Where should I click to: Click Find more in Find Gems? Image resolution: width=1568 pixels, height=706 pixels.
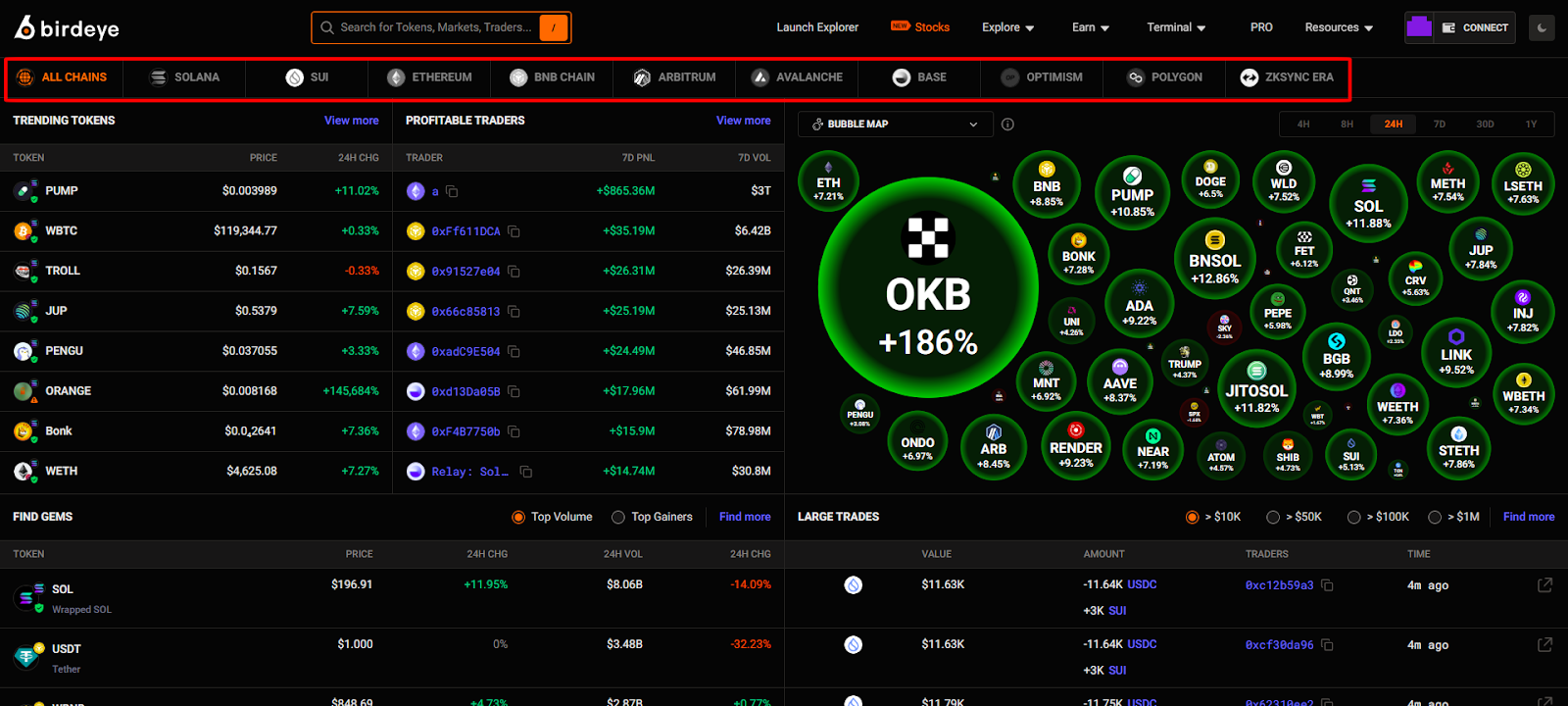click(x=745, y=517)
